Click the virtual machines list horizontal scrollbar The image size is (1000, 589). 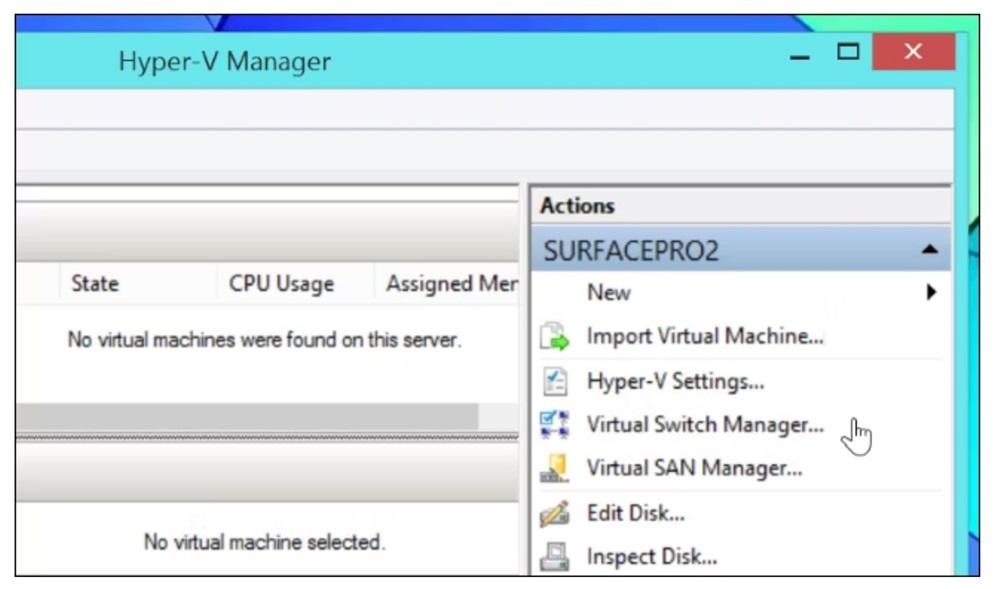point(250,417)
